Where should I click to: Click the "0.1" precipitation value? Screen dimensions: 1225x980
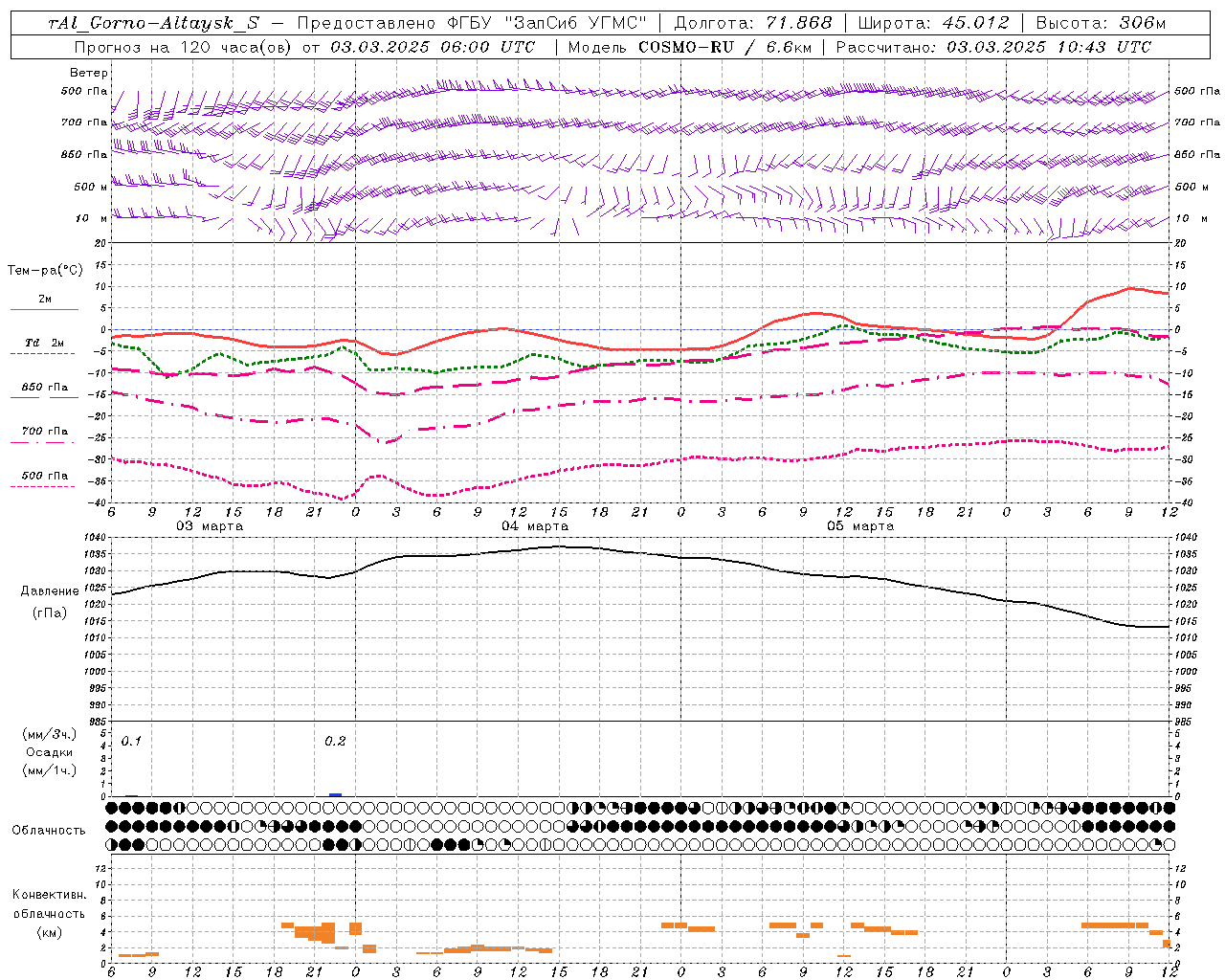point(131,742)
